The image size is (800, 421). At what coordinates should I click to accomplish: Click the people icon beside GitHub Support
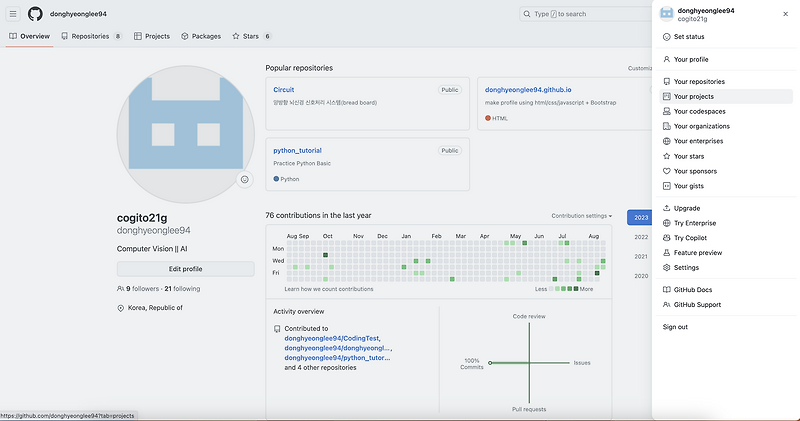pos(666,305)
